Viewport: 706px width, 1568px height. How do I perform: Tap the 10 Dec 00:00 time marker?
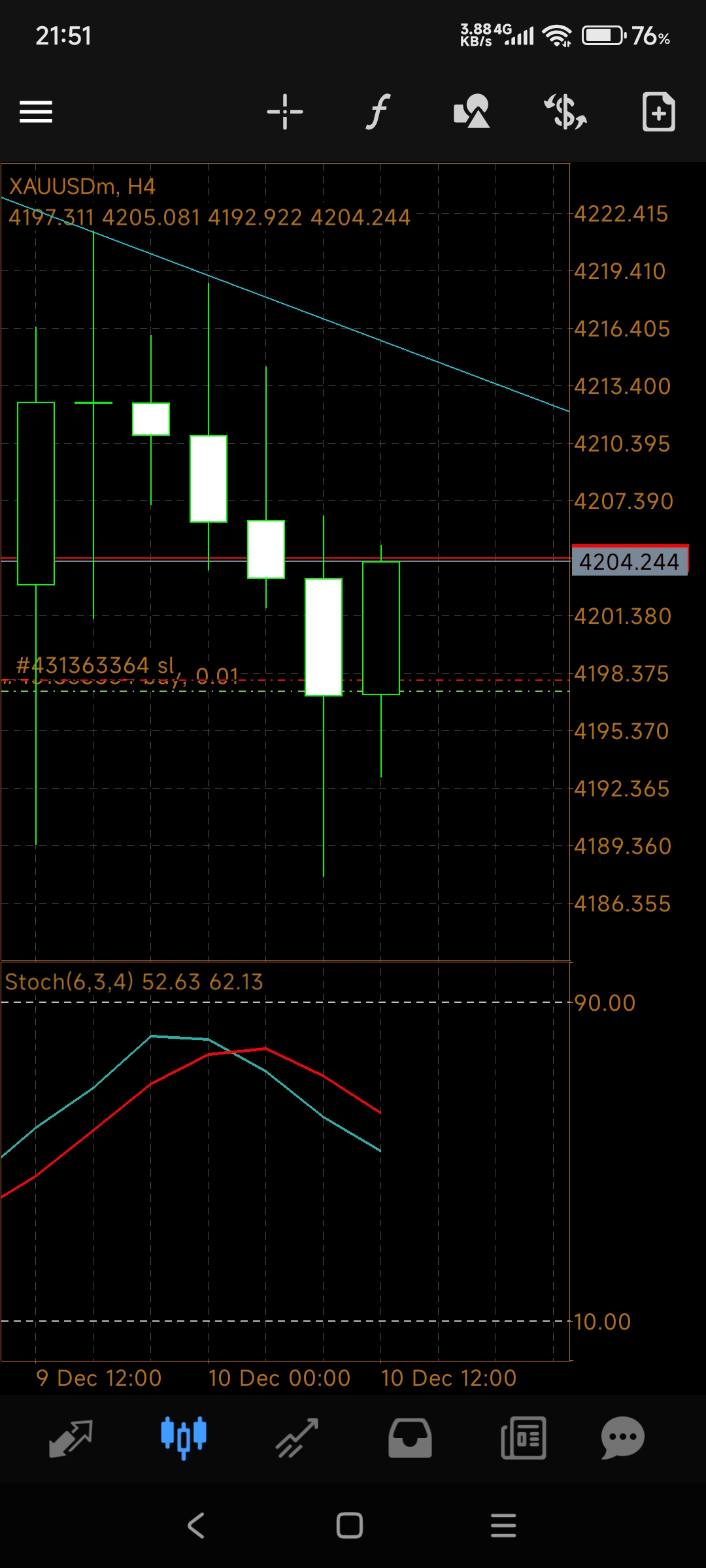pyautogui.click(x=279, y=1378)
